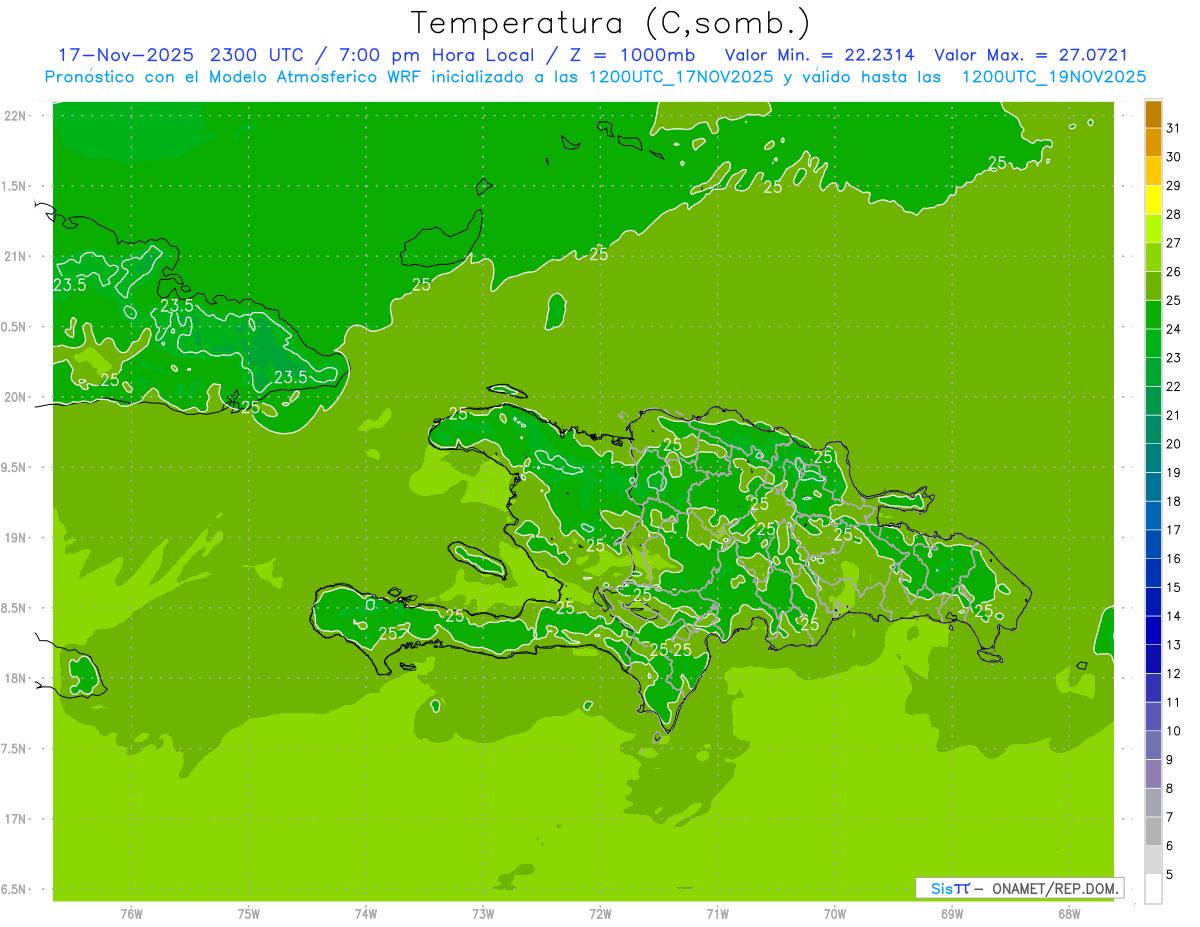Click the 68W longitude axis label
The height and width of the screenshot is (927, 1200).
coord(1068,913)
